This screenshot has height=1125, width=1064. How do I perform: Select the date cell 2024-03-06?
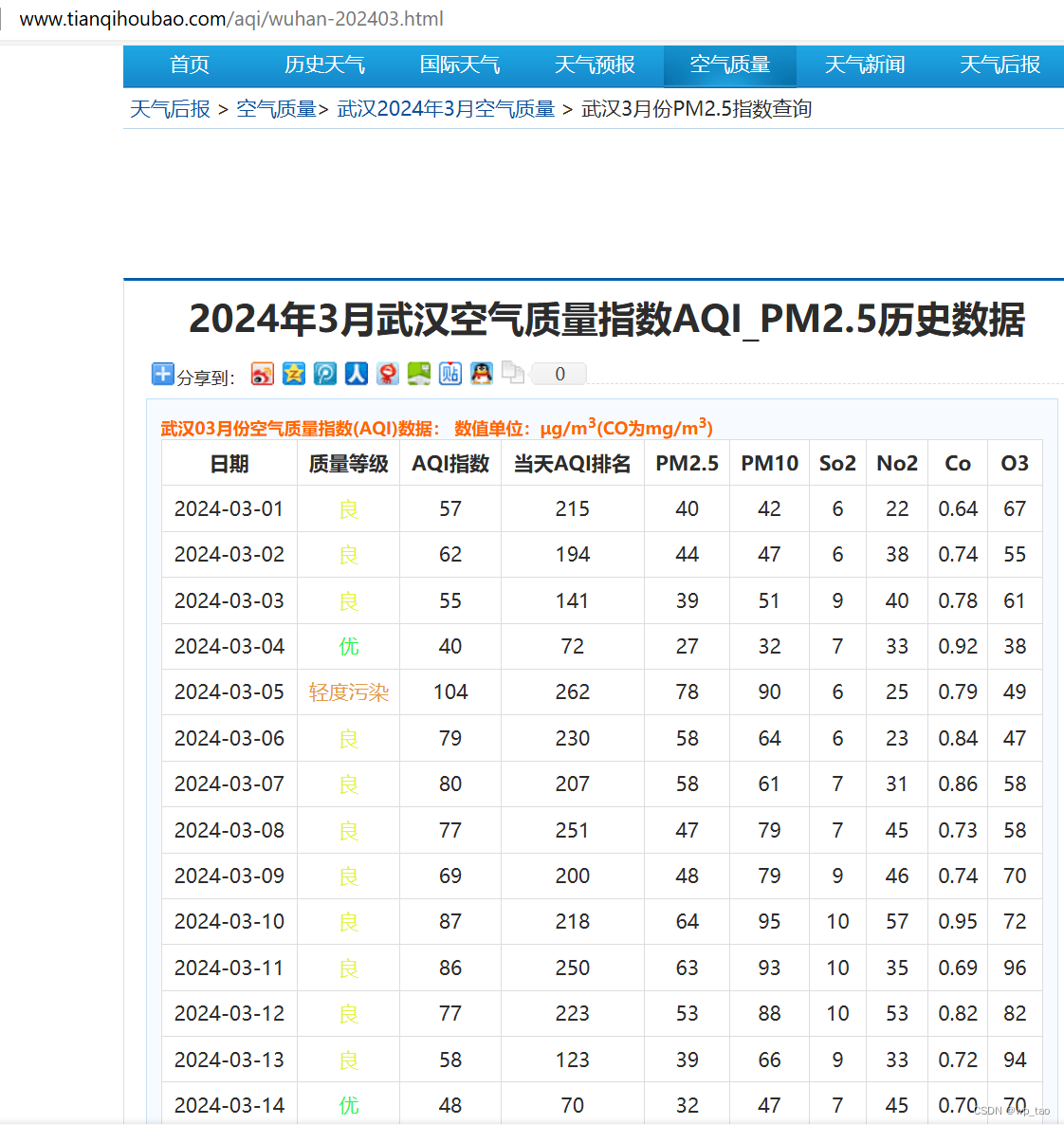(229, 738)
